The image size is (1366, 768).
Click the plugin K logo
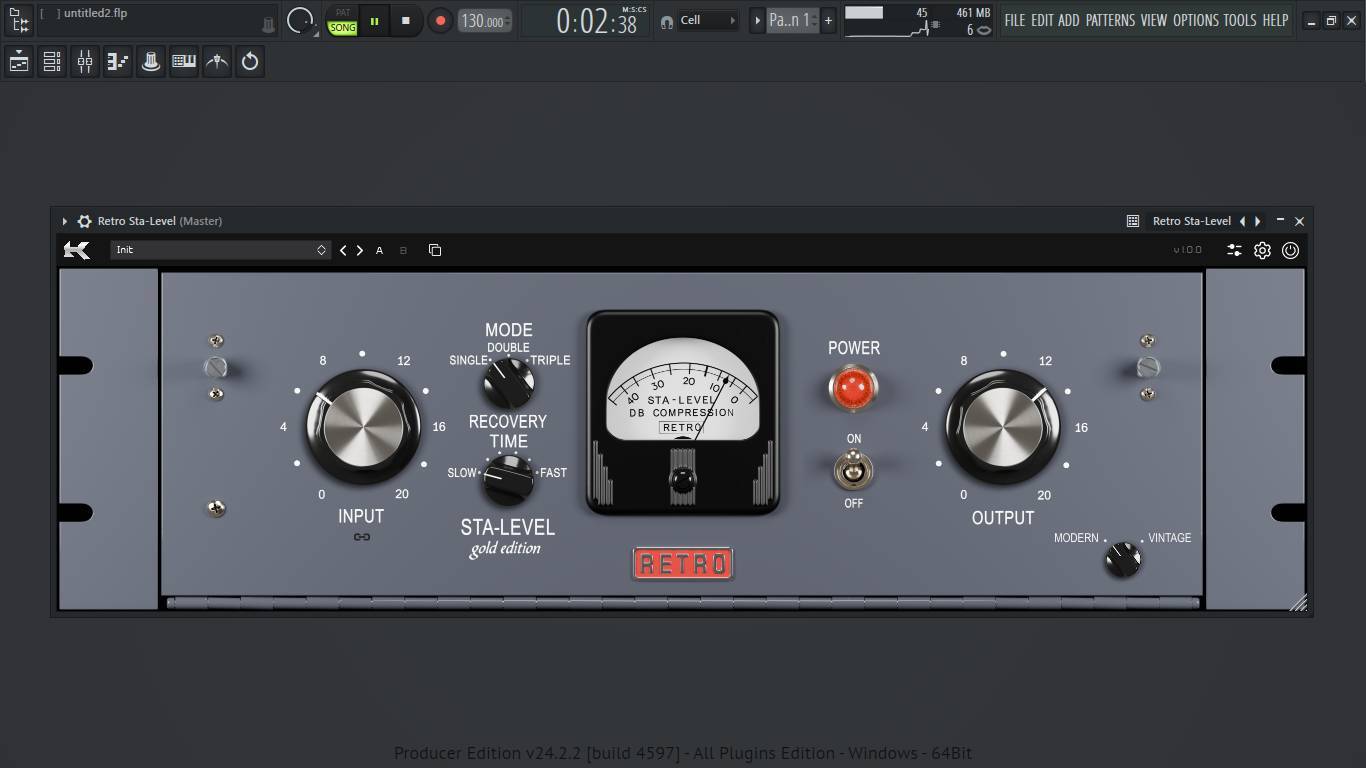[x=77, y=250]
